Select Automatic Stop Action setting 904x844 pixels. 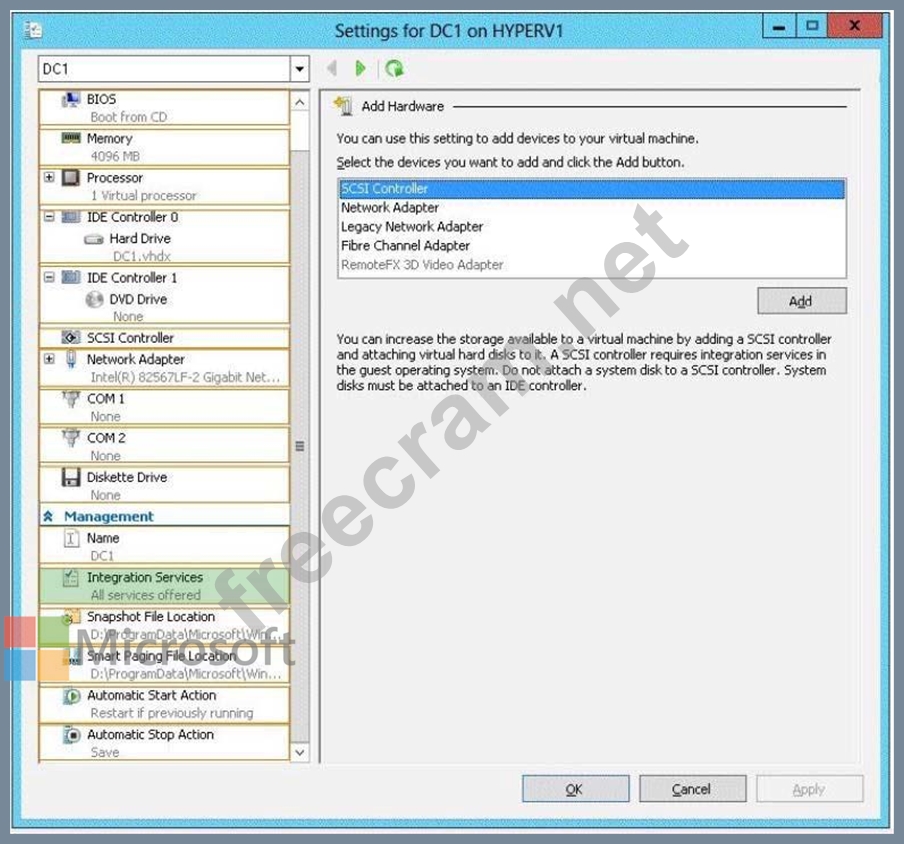point(164,743)
